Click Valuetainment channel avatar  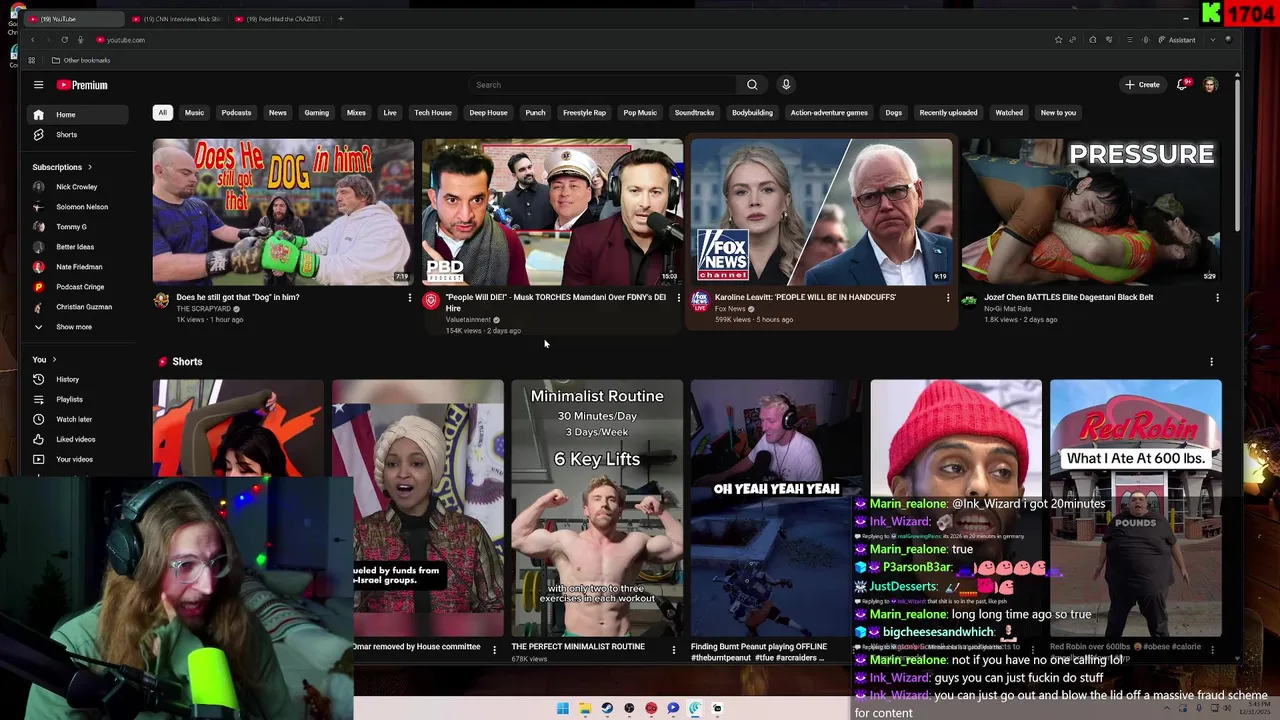(x=430, y=300)
